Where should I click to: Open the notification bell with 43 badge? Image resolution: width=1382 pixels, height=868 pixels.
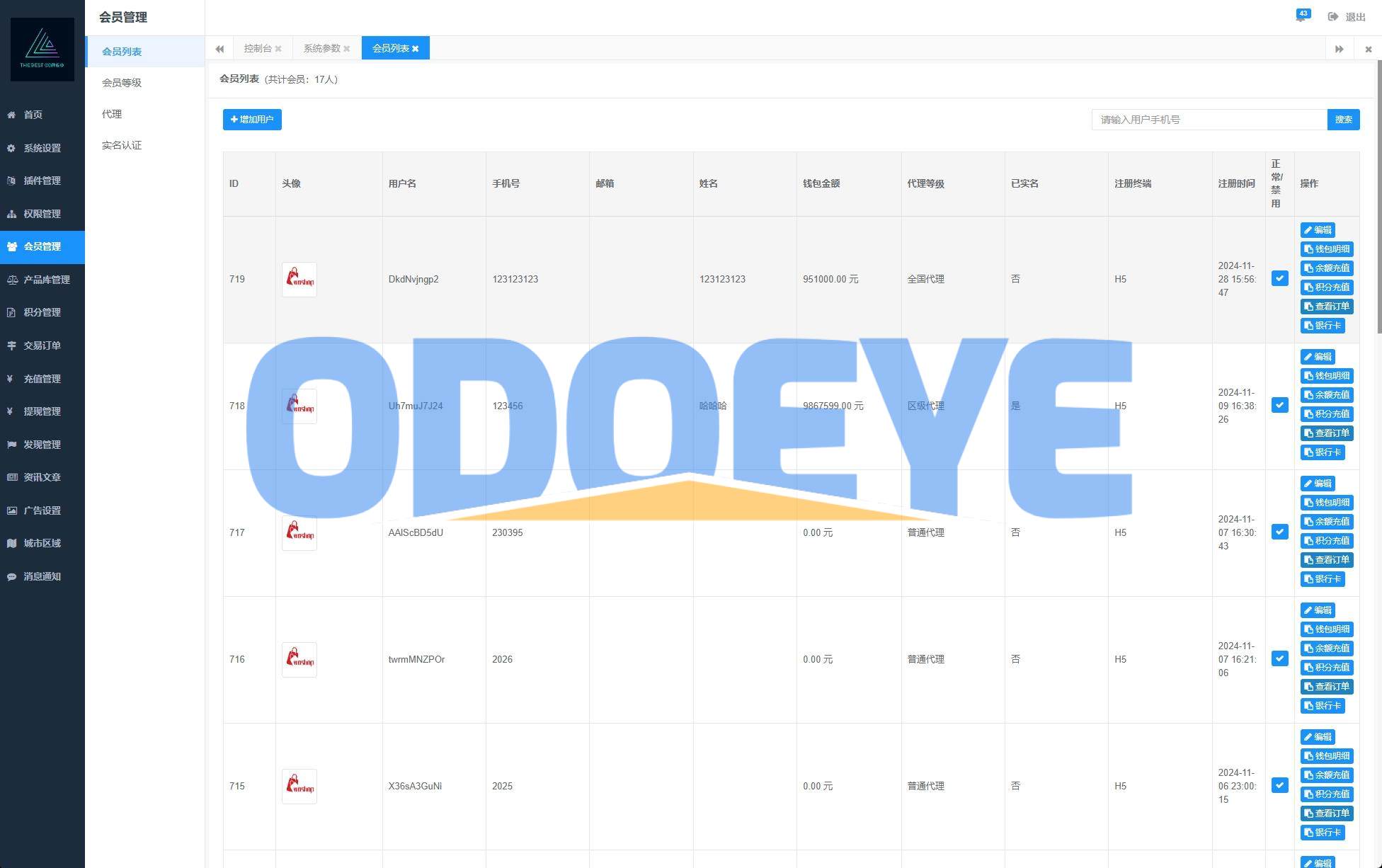point(1301,16)
